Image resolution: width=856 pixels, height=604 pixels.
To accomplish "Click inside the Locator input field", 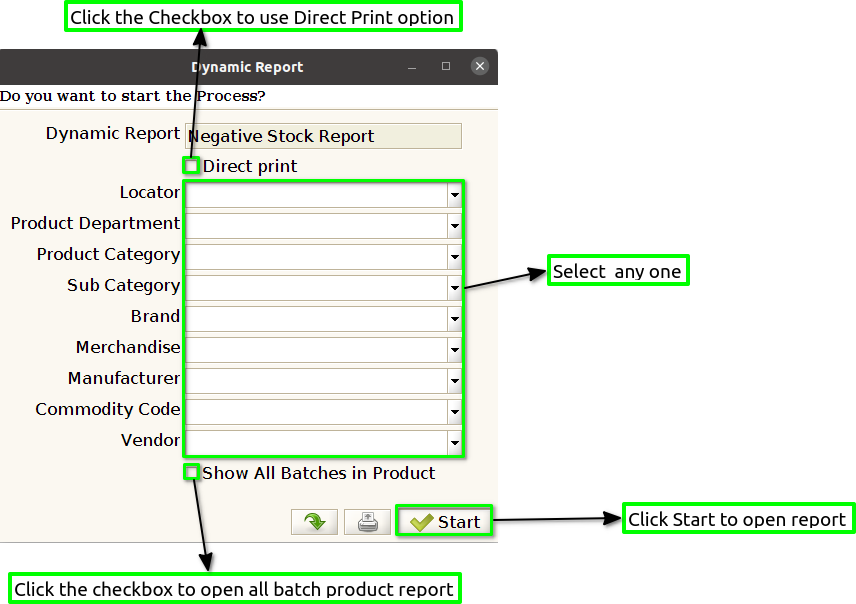I will pos(317,195).
